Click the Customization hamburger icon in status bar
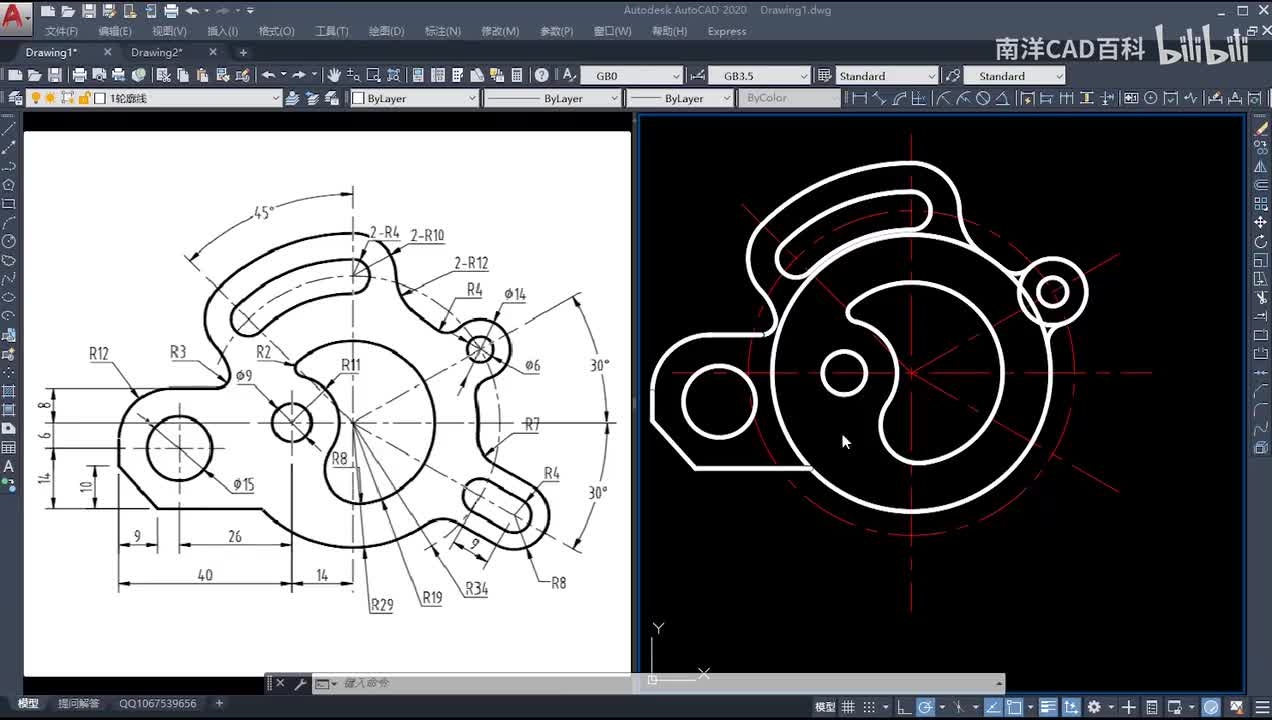Viewport: 1272px width, 720px height. (x=1262, y=707)
